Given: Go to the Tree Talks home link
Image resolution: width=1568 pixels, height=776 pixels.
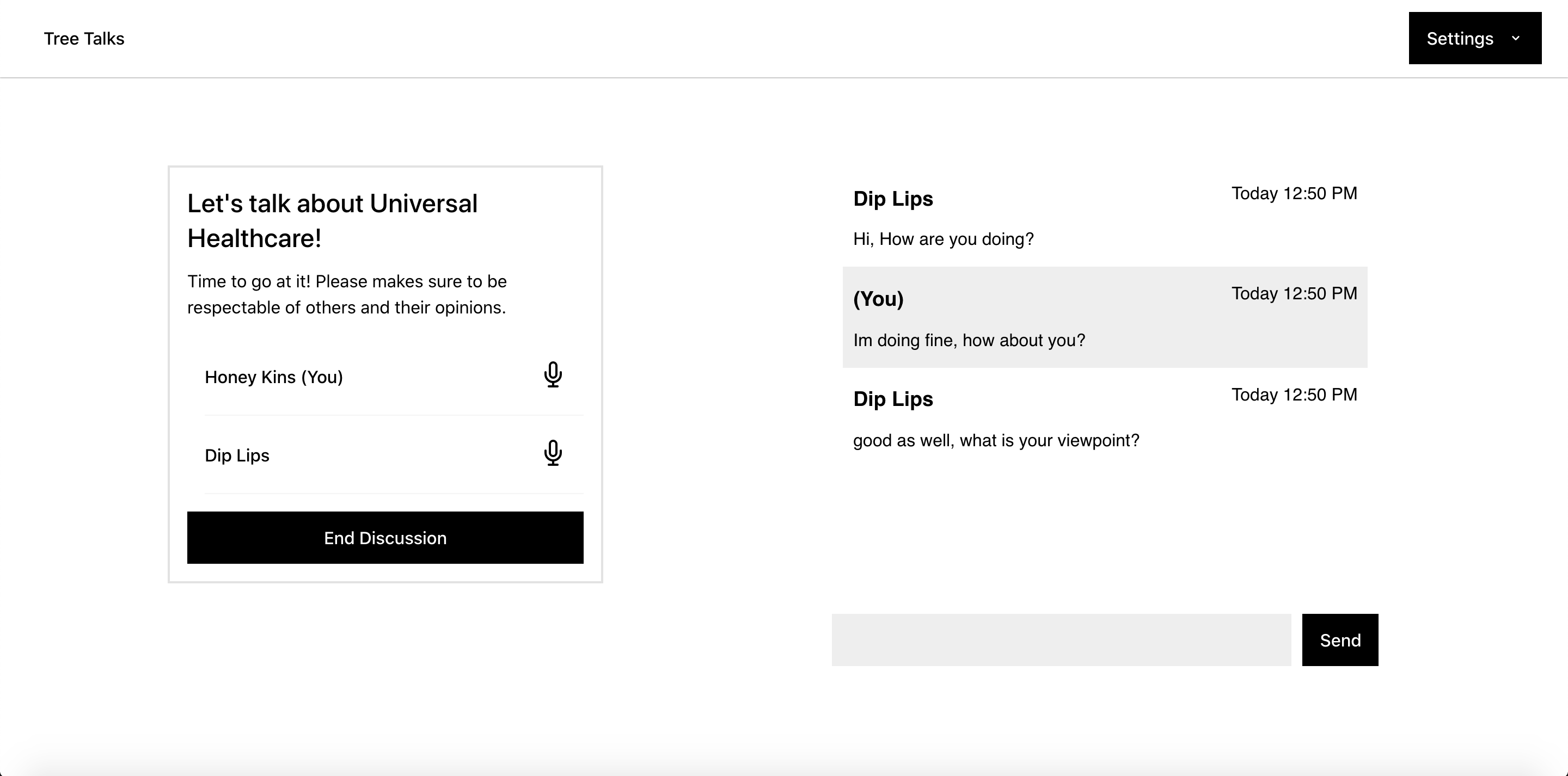Looking at the screenshot, I should click(84, 39).
